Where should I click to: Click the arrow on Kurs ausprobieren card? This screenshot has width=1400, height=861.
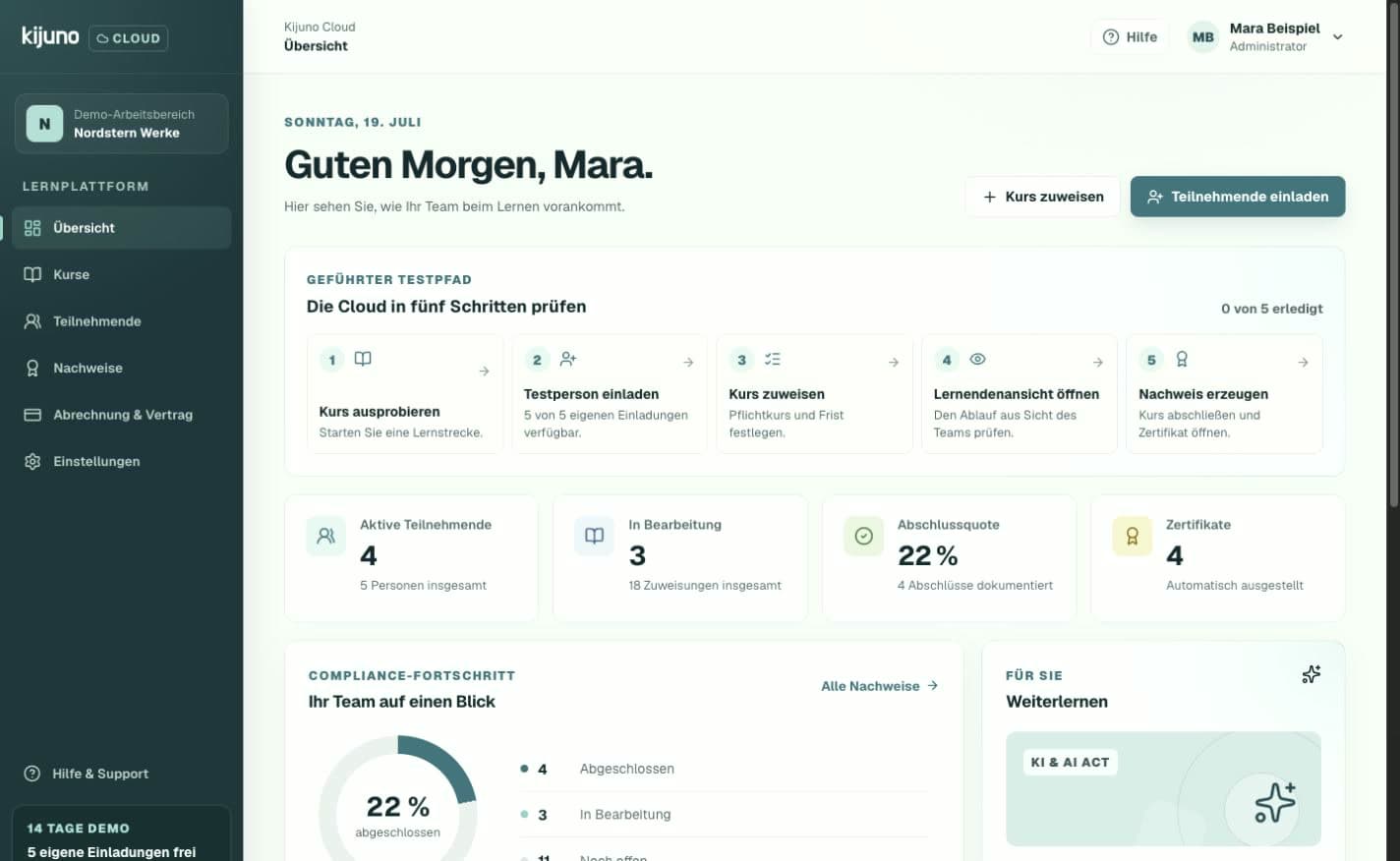[x=484, y=372]
